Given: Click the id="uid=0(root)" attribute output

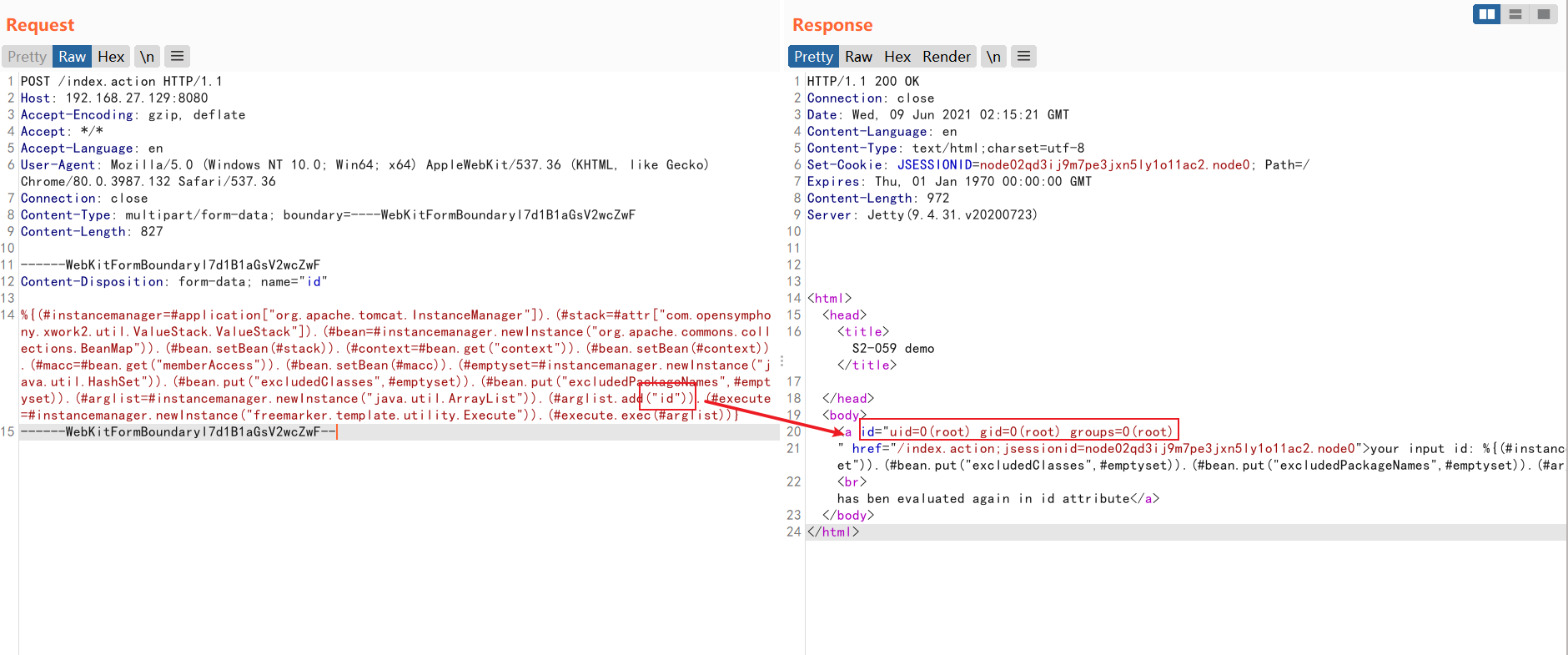Looking at the screenshot, I should point(1018,431).
